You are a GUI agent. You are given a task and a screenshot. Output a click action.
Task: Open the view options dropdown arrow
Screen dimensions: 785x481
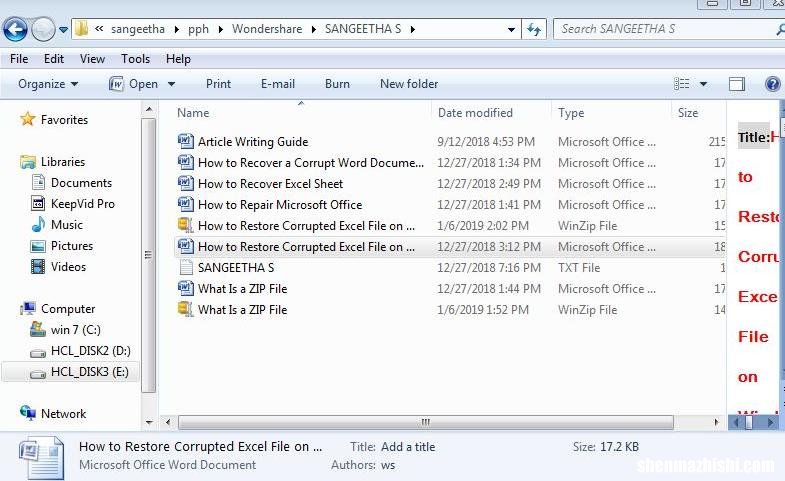pyautogui.click(x=703, y=84)
